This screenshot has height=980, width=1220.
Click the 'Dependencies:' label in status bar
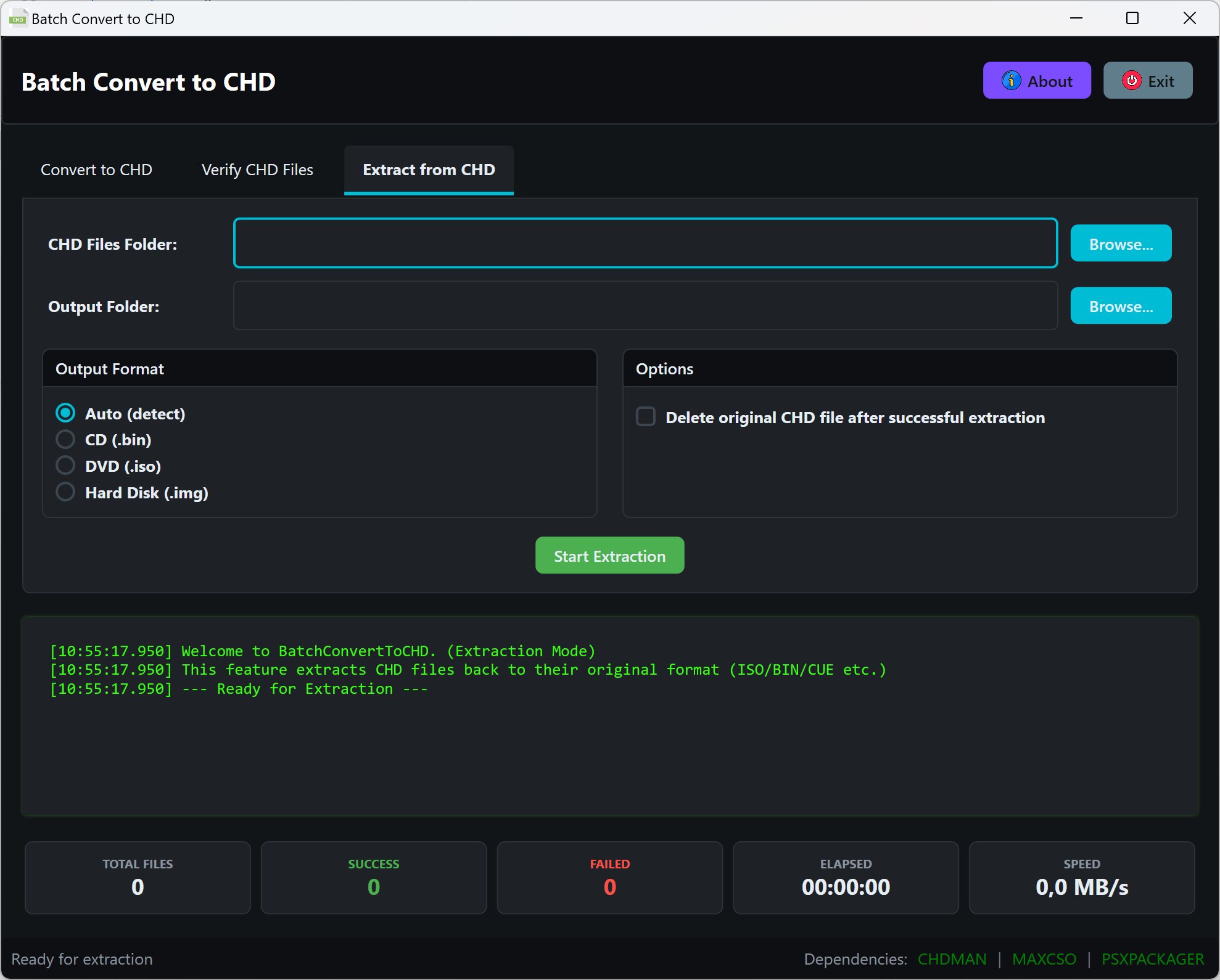(x=855, y=959)
